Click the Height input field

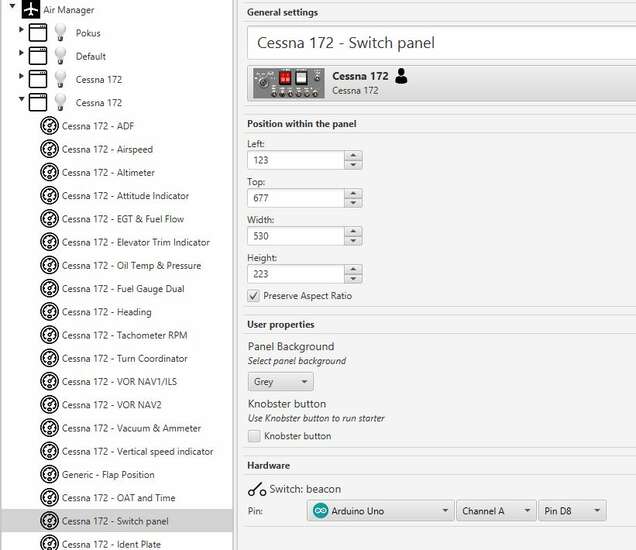coord(296,274)
